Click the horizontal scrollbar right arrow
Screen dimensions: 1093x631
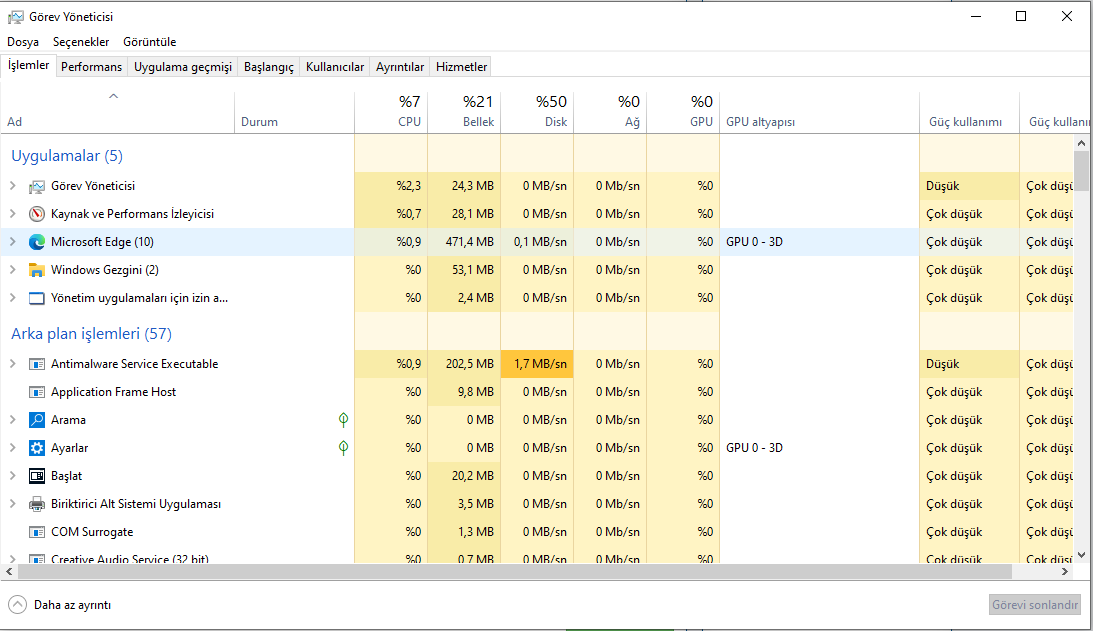[1065, 571]
